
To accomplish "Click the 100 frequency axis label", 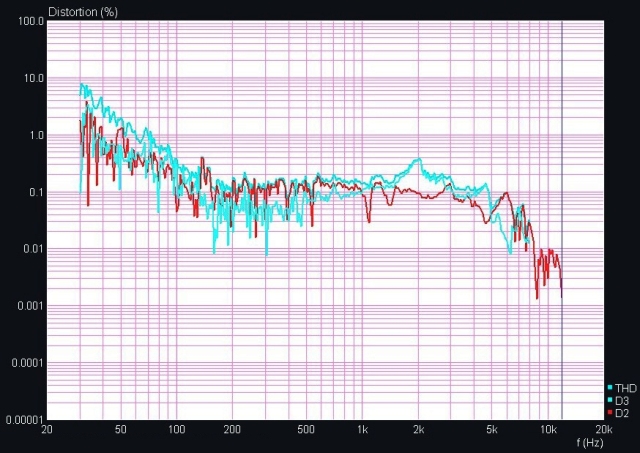I will 176,430.
